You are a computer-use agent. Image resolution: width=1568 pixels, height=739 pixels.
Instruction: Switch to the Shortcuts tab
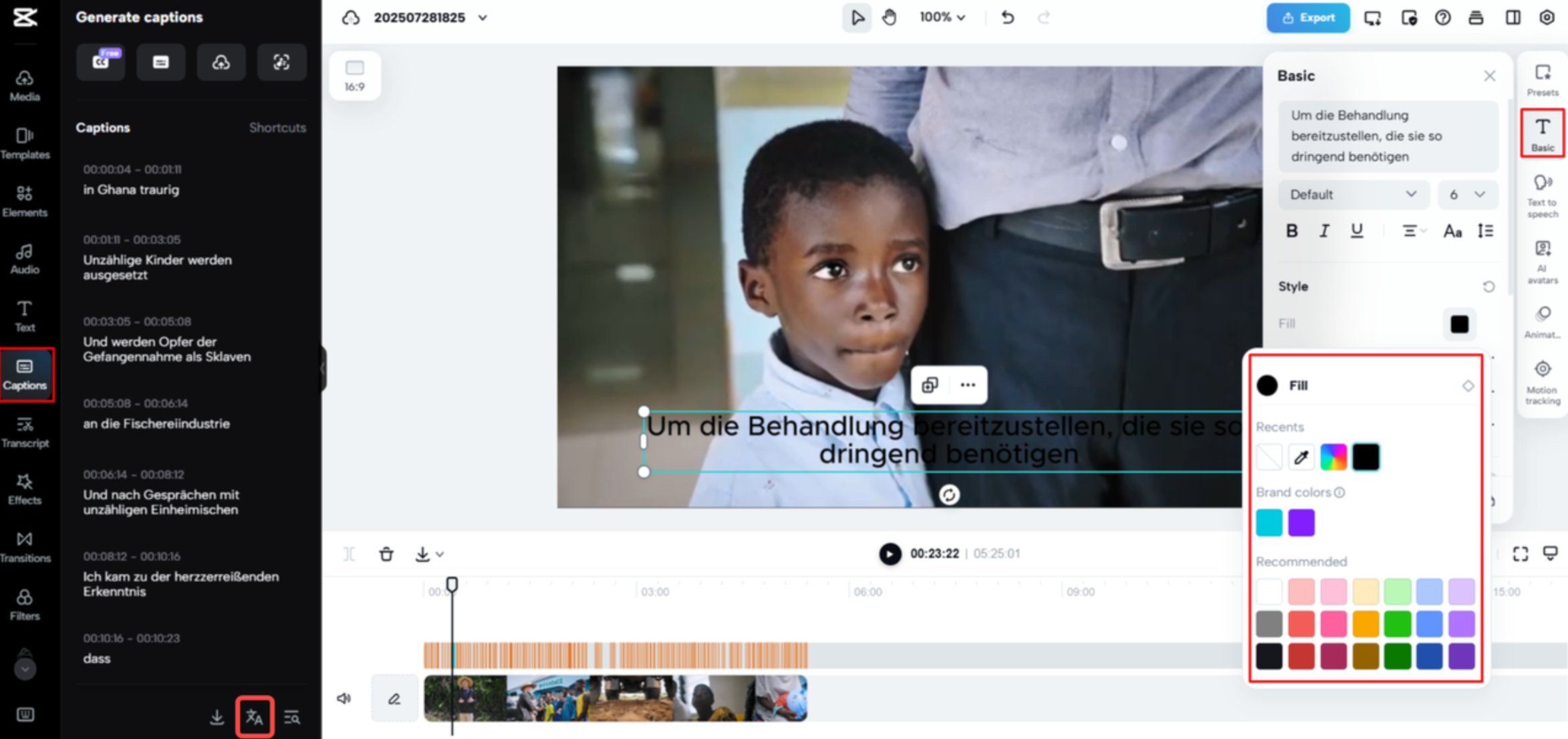click(278, 128)
